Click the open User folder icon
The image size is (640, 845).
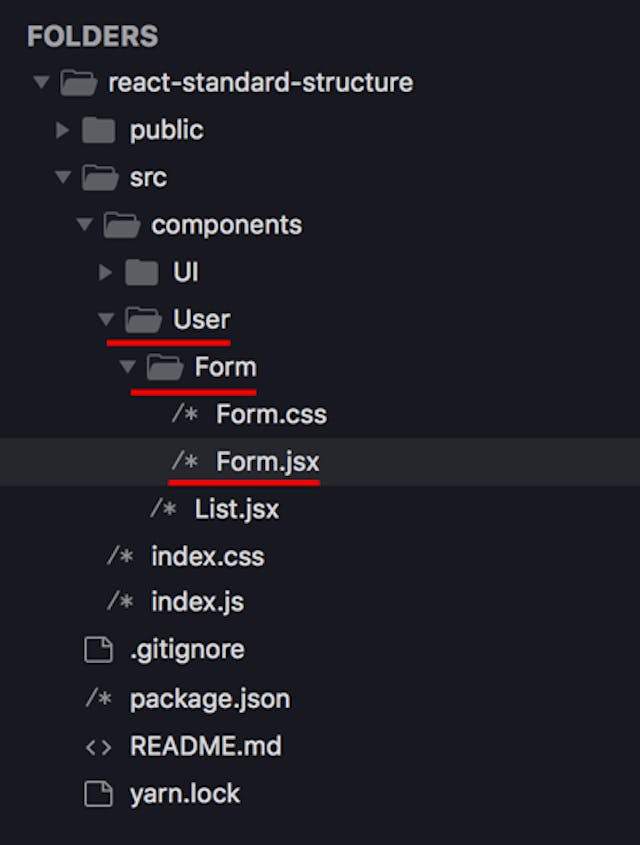(x=143, y=320)
